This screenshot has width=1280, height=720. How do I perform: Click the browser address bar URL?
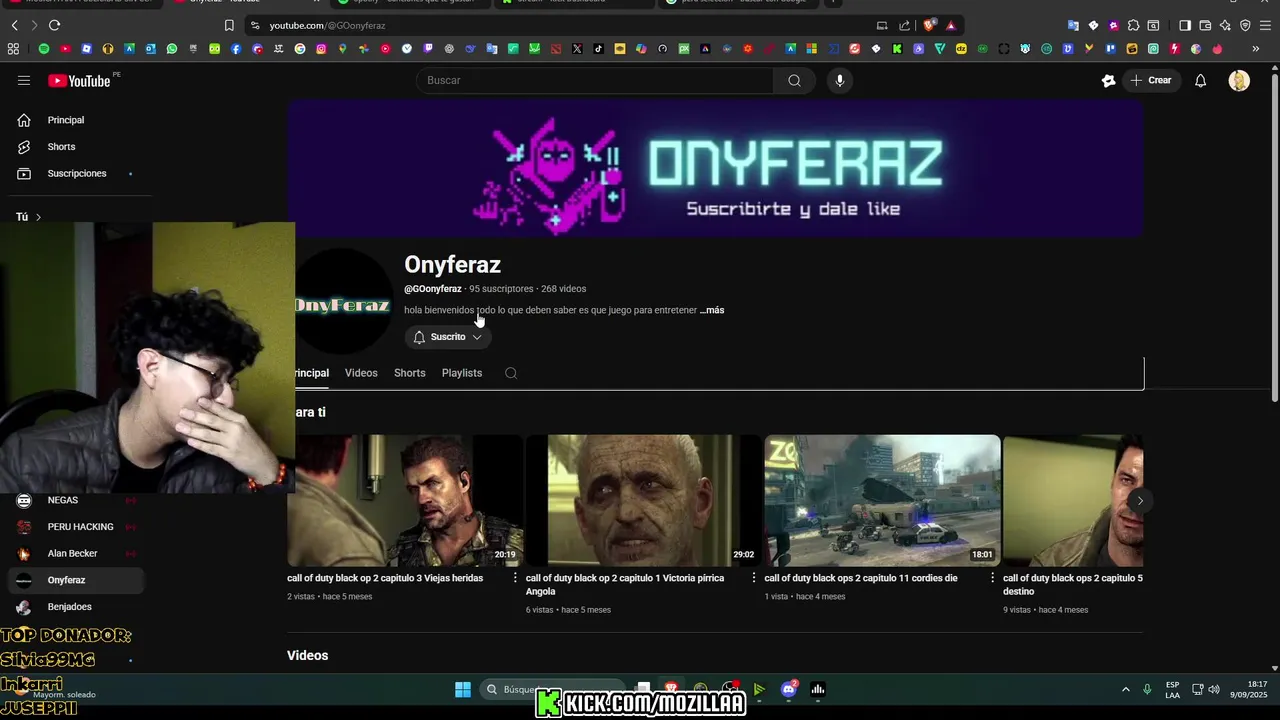click(327, 25)
